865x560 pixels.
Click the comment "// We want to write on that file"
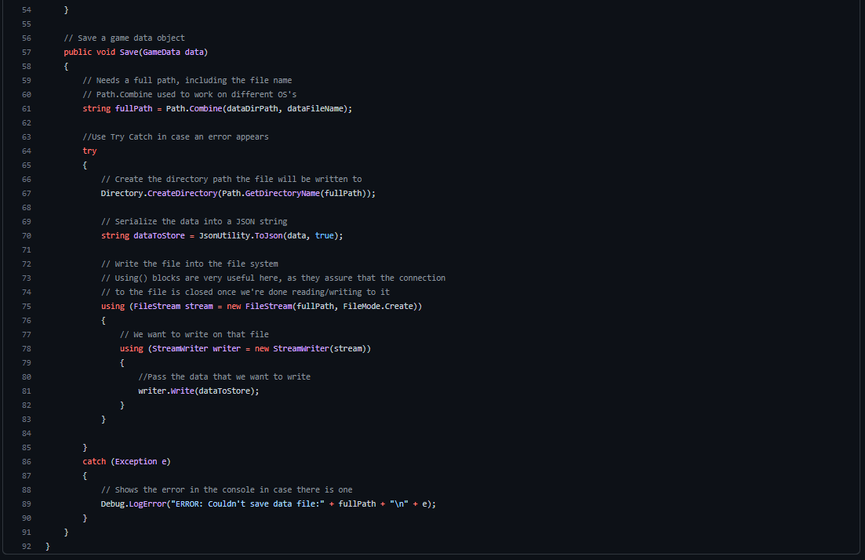194,335
